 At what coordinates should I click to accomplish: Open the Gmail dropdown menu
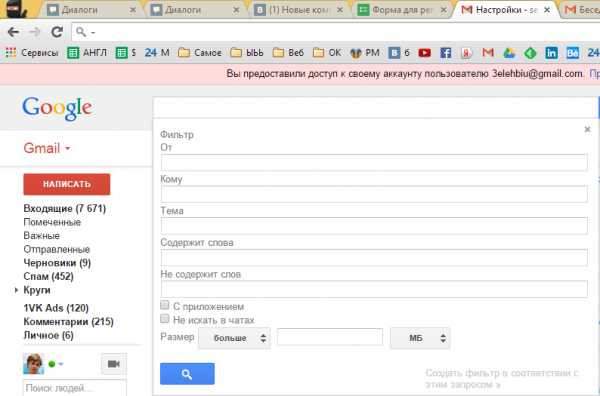click(47, 148)
